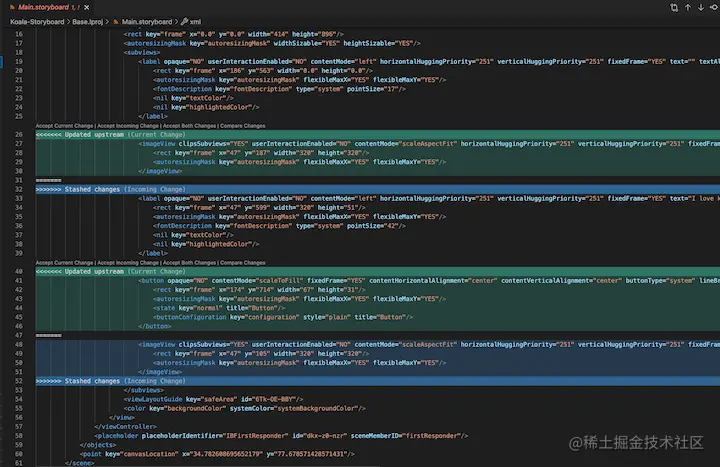Go to previous change up arrow
This screenshot has width=720, height=467.
click(x=688, y=7)
